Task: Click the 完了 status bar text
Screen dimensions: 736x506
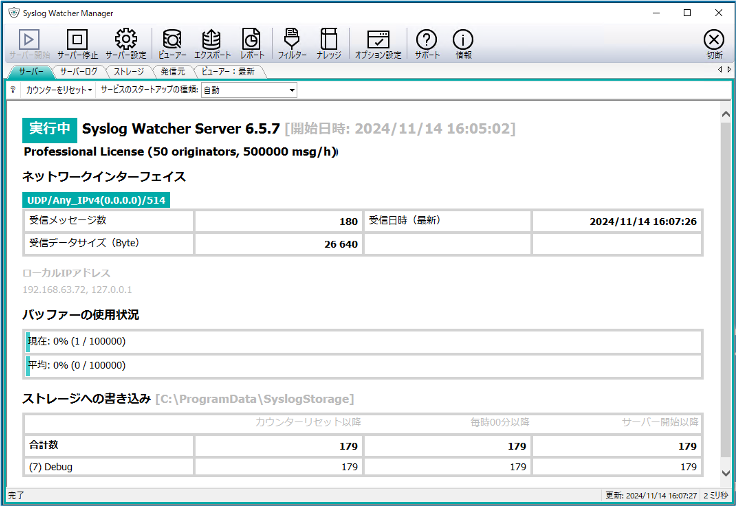Action: (16, 496)
